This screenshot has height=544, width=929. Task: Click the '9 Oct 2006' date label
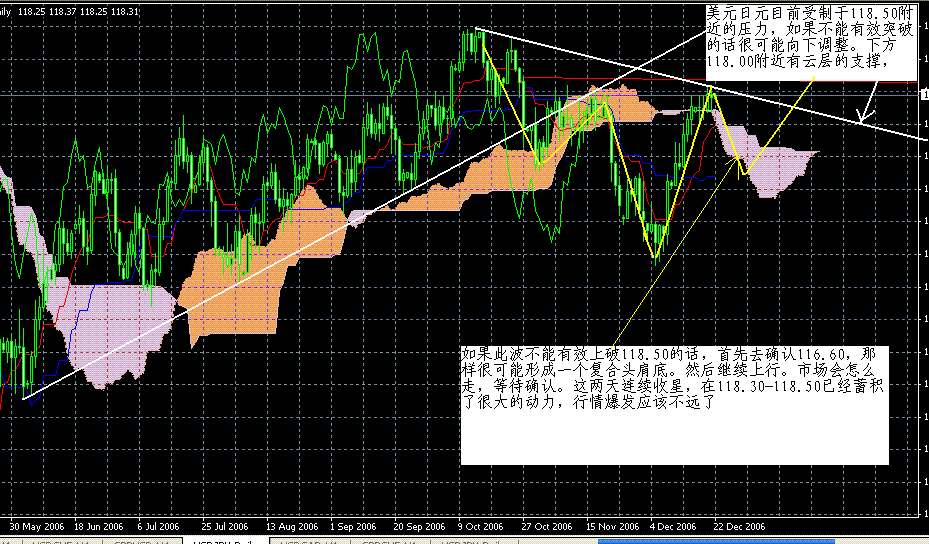click(480, 526)
